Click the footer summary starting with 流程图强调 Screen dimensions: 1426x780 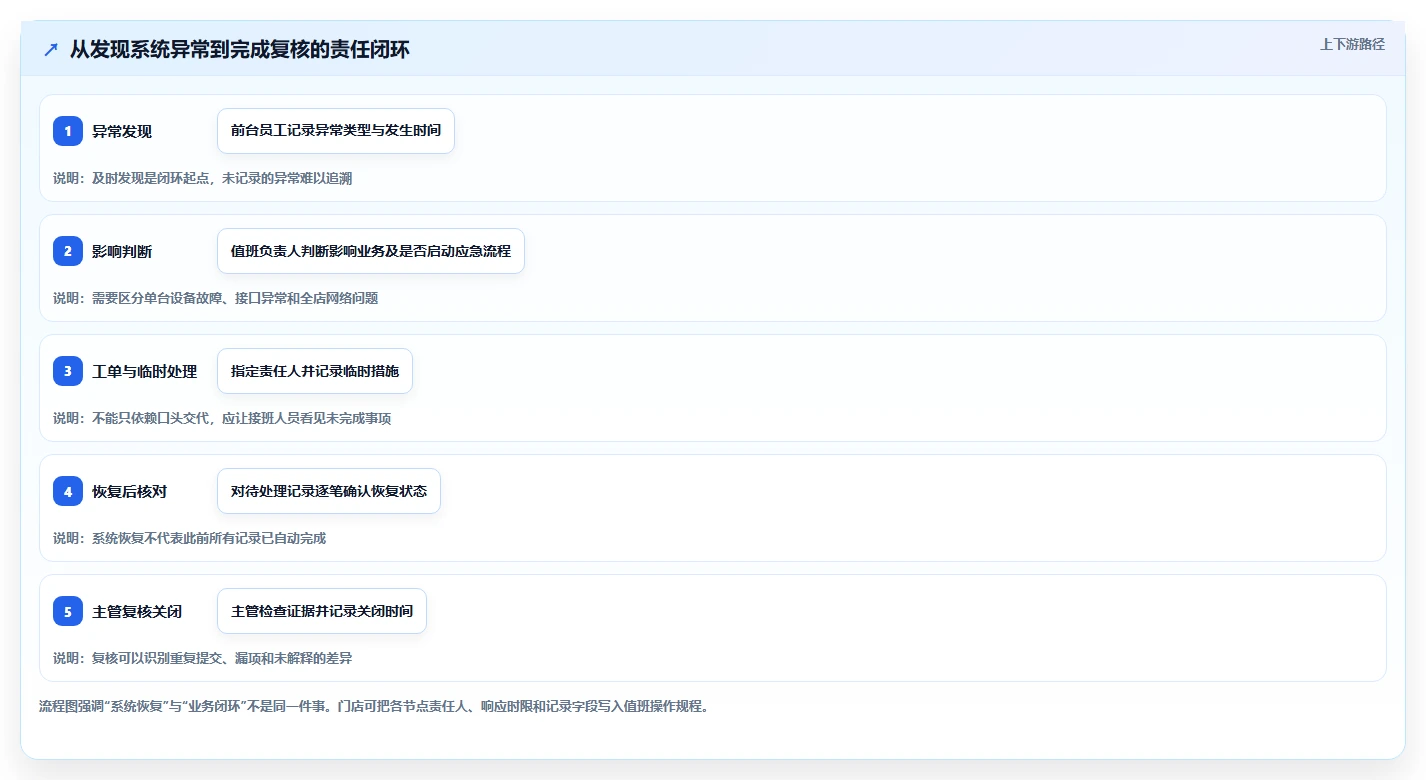pos(374,706)
